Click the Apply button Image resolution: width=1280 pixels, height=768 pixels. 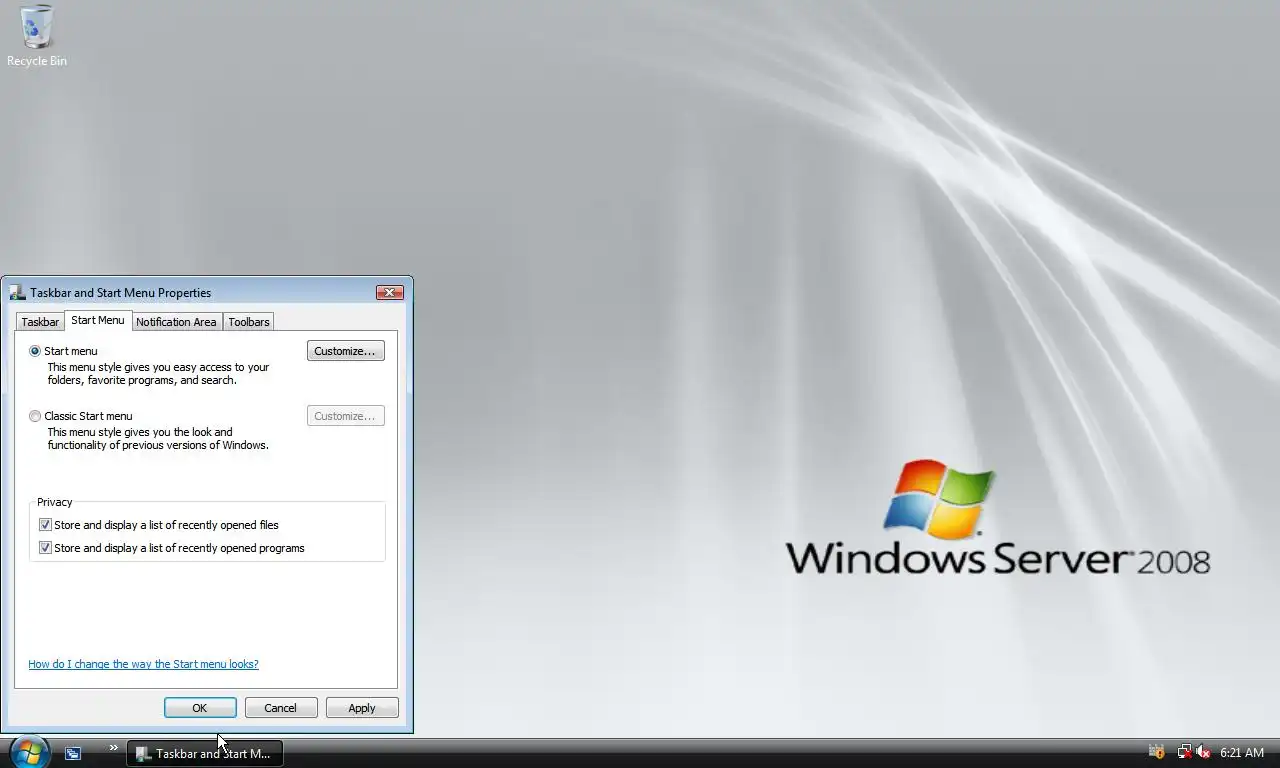pyautogui.click(x=362, y=708)
